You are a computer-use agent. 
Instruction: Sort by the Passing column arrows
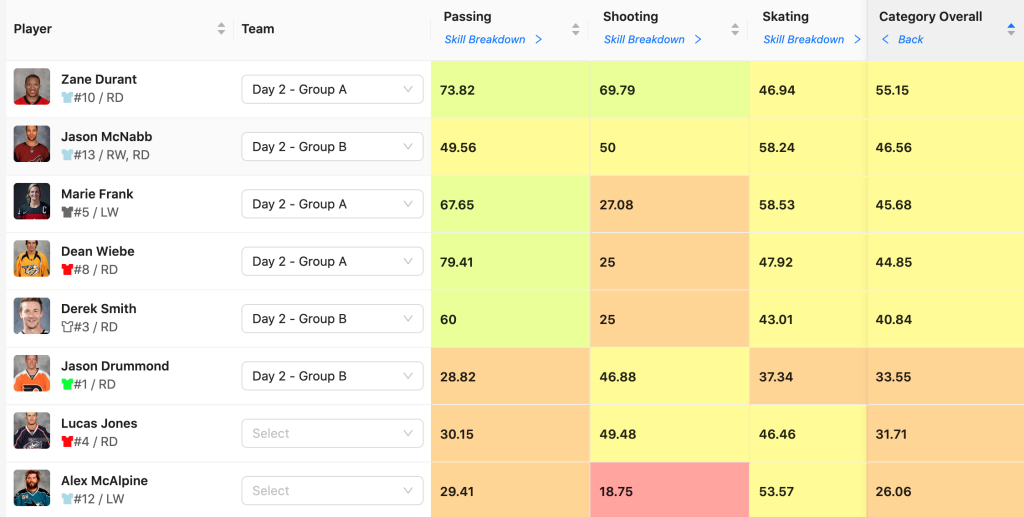pos(575,29)
